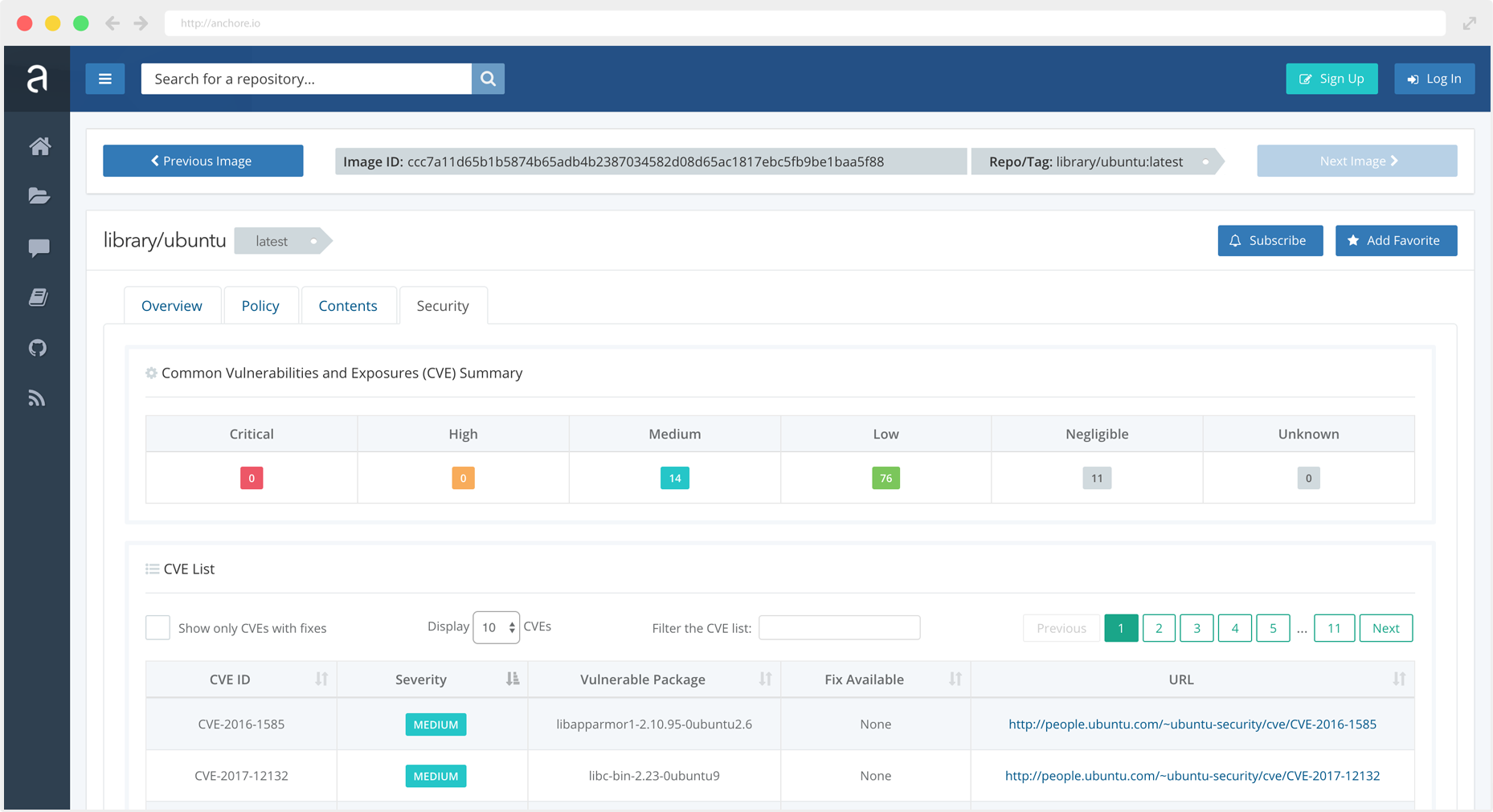Click libapparmor1-2.10.95-0ubuntu2.6 package cell
This screenshot has height=812, width=1493.
coord(654,724)
